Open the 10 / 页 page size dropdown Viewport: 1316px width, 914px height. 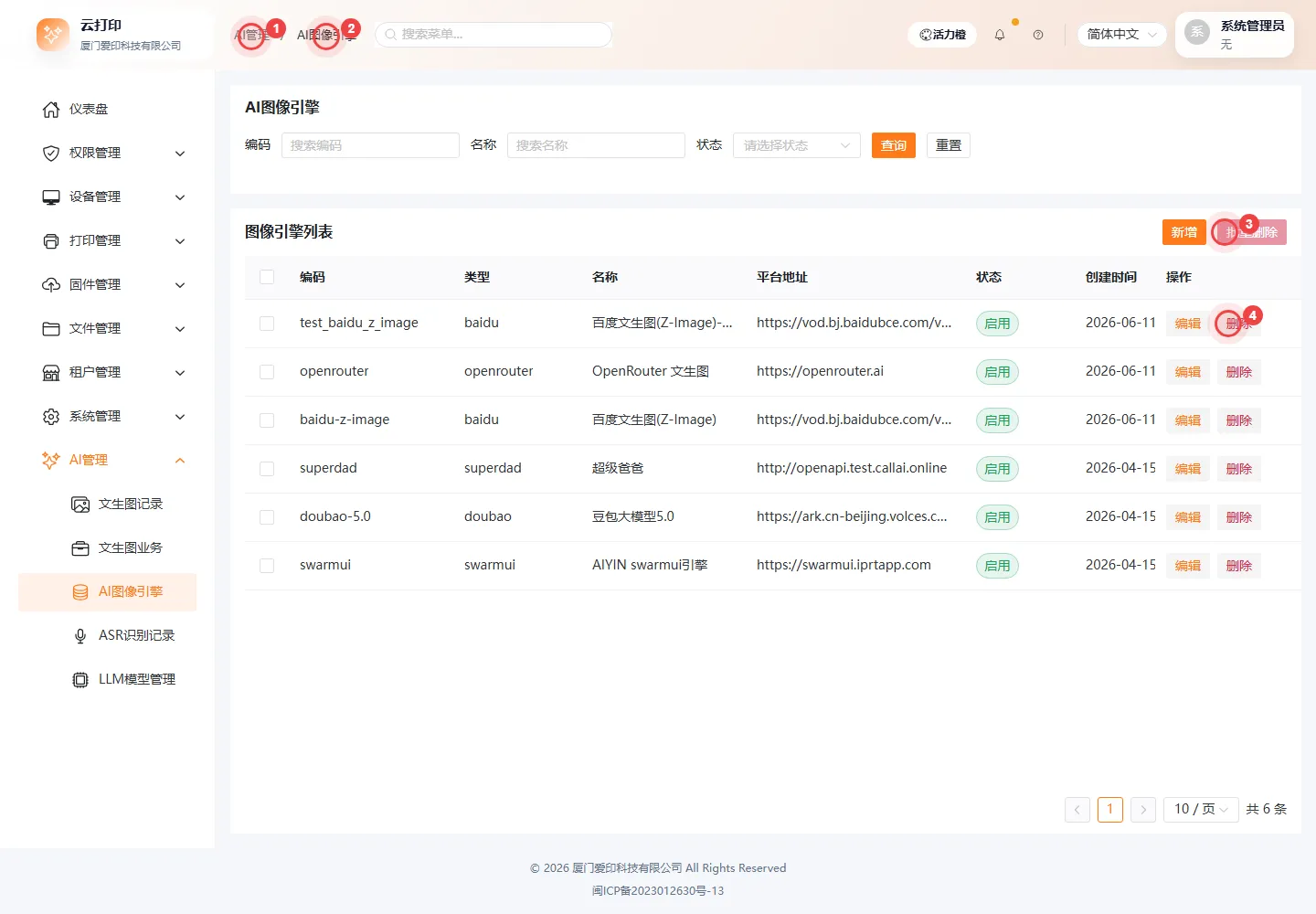(x=1201, y=810)
